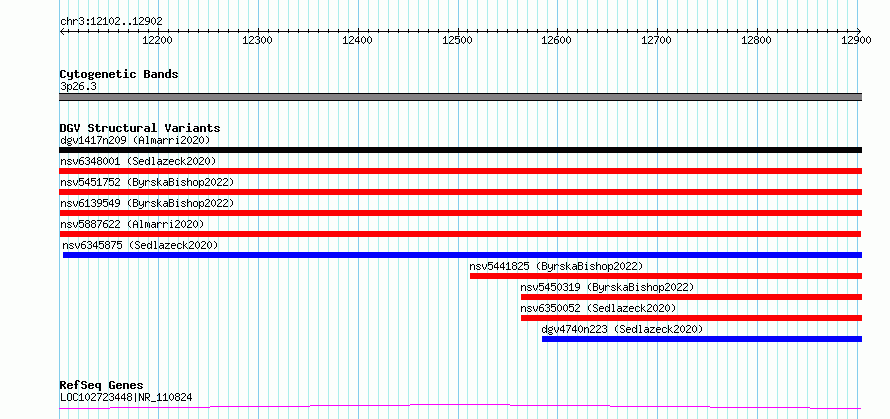The width and height of the screenshot is (890, 419).
Task: Click the red nsv5441825 variant bar
Action: pyautogui.click(x=666, y=276)
